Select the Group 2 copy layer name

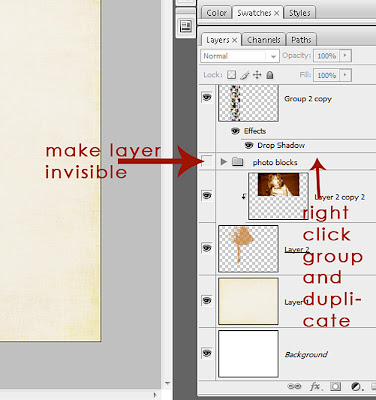click(x=308, y=99)
